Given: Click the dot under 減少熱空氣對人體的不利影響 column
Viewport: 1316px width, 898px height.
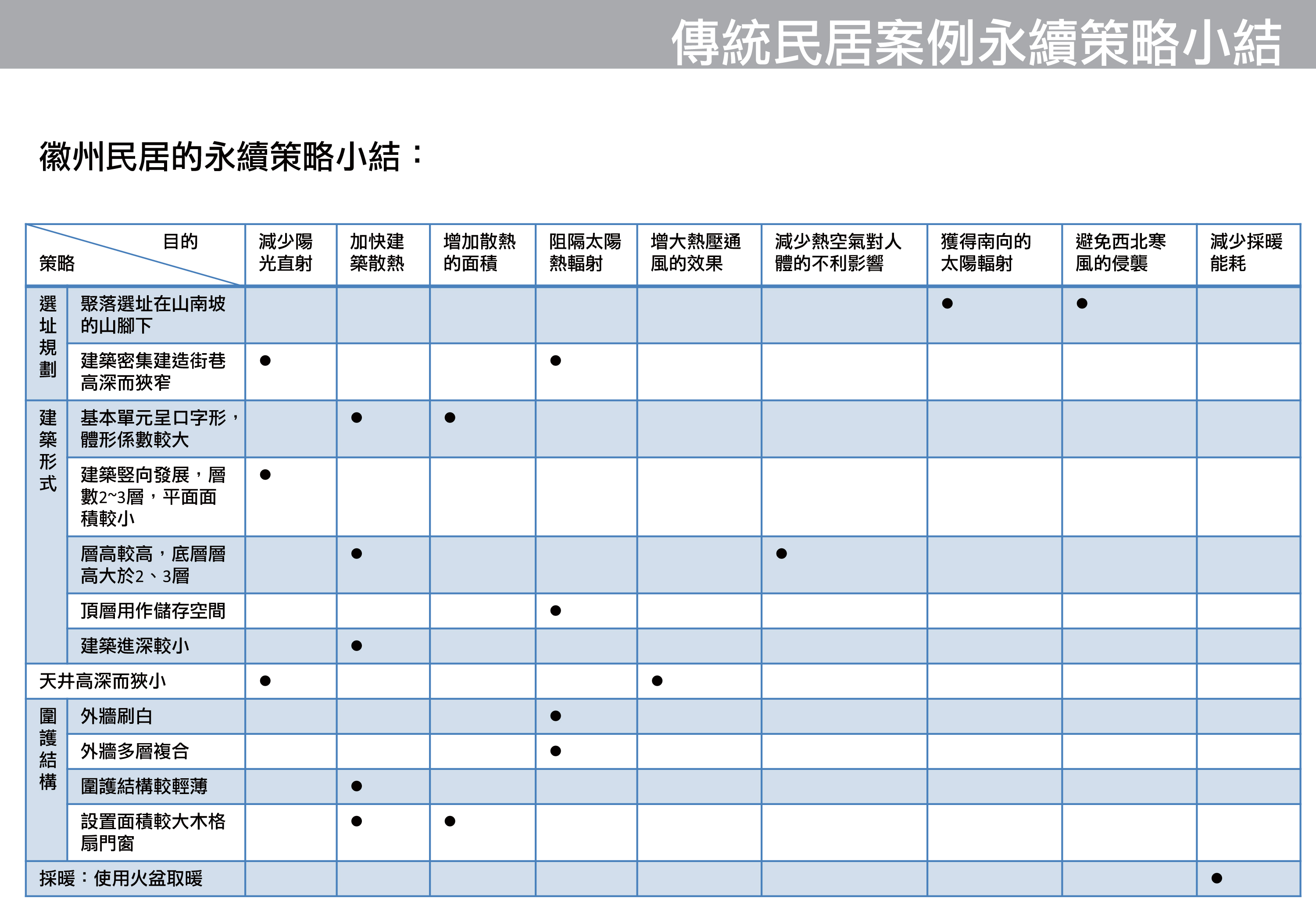Looking at the screenshot, I should pos(781,554).
